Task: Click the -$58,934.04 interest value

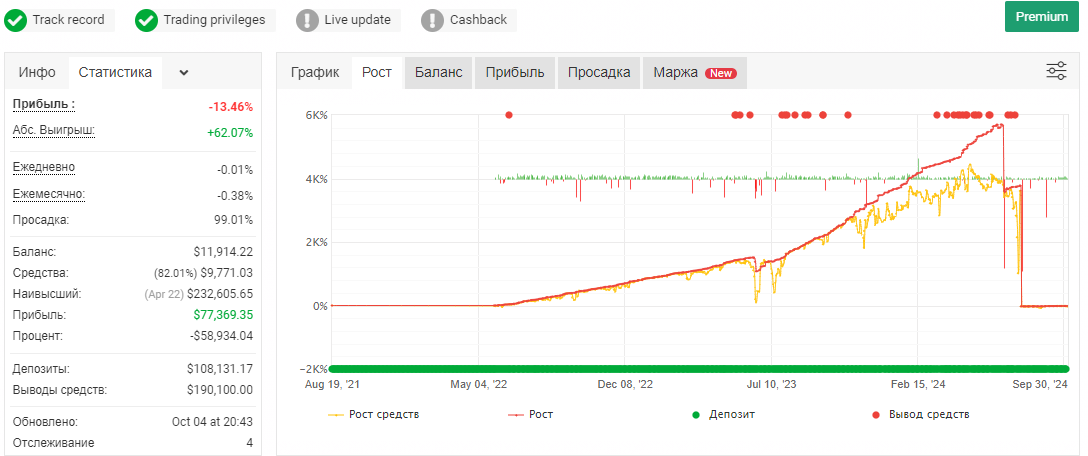Action: tap(222, 336)
